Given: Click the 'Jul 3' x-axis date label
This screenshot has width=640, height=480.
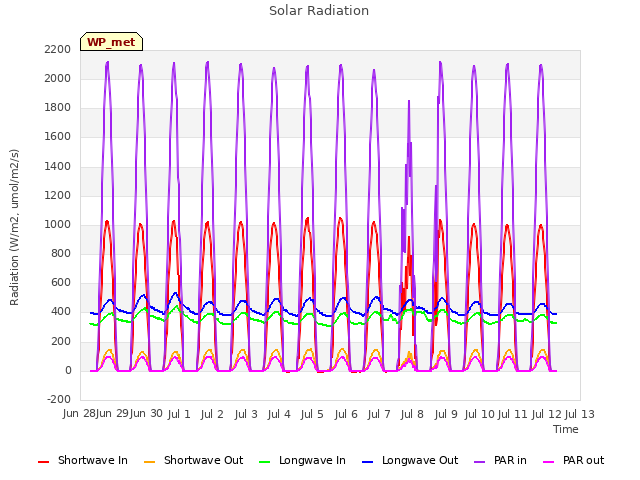Looking at the screenshot, I should coord(246,414).
